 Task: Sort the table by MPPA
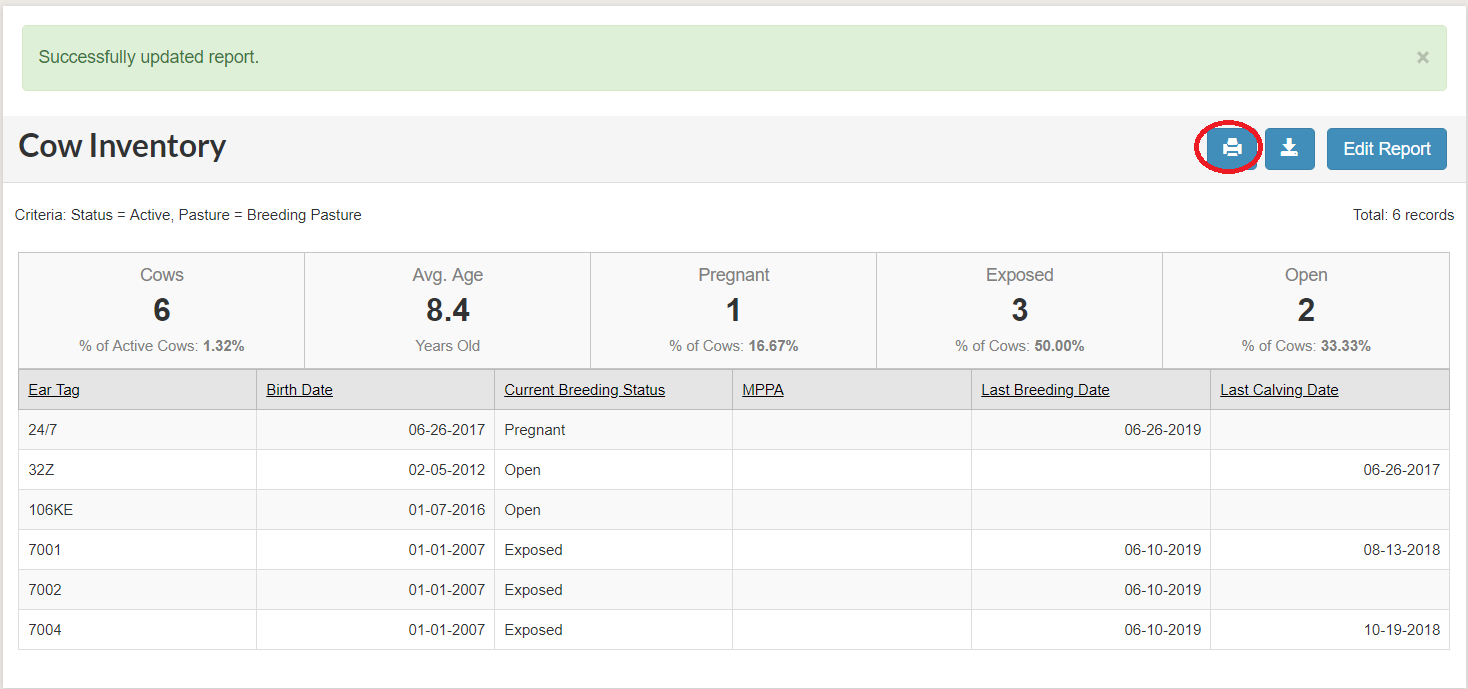click(x=762, y=389)
